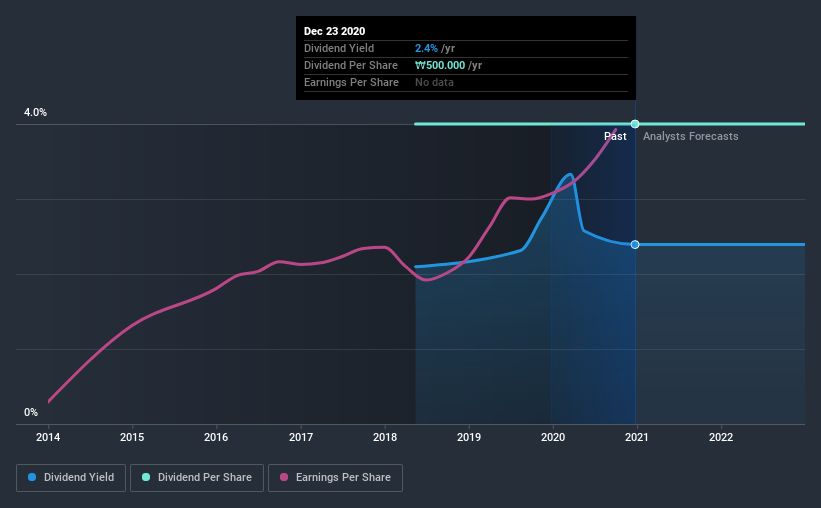This screenshot has height=508, width=821.
Task: Click the 2015 year axis label
Action: (x=132, y=437)
